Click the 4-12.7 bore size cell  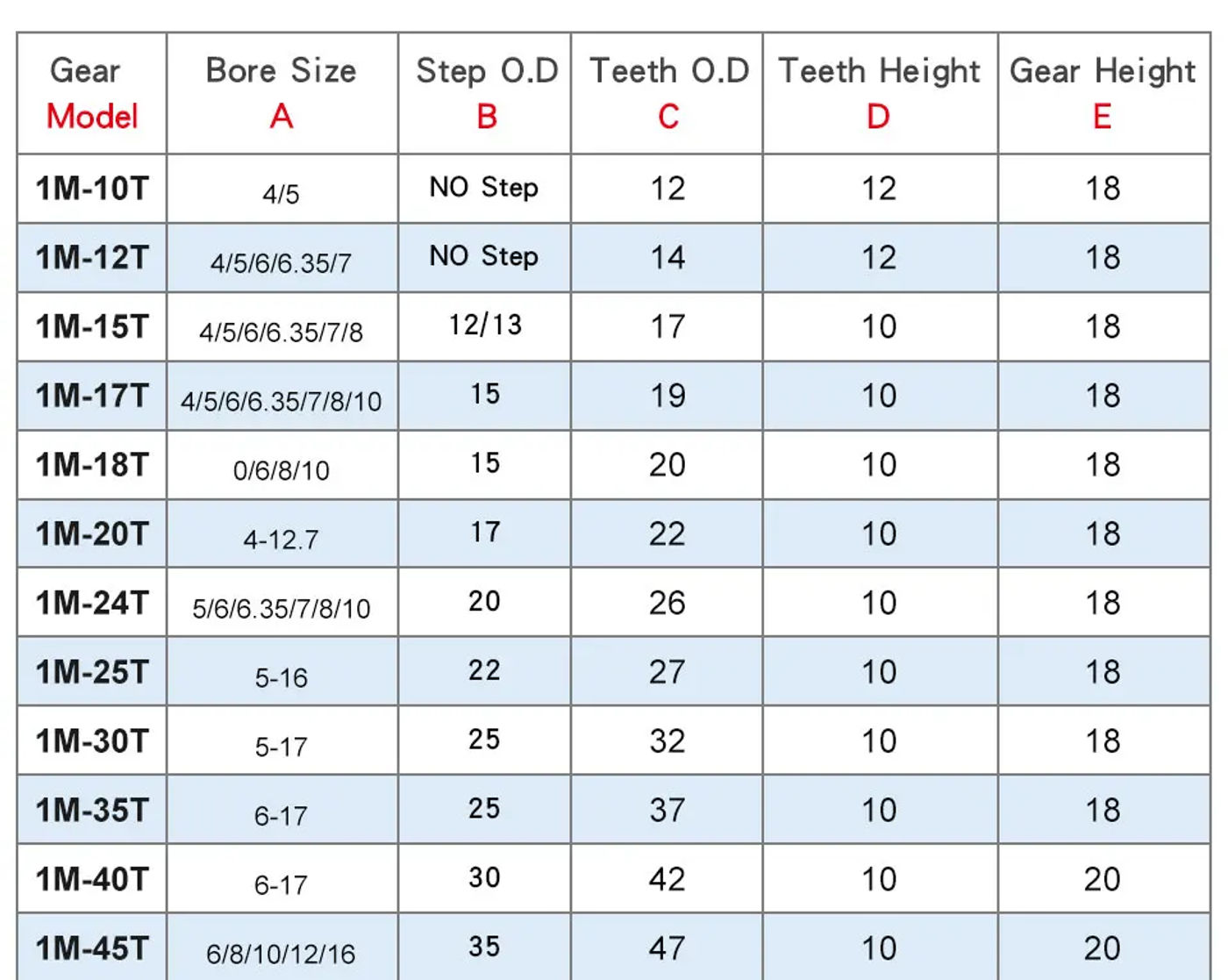(282, 534)
